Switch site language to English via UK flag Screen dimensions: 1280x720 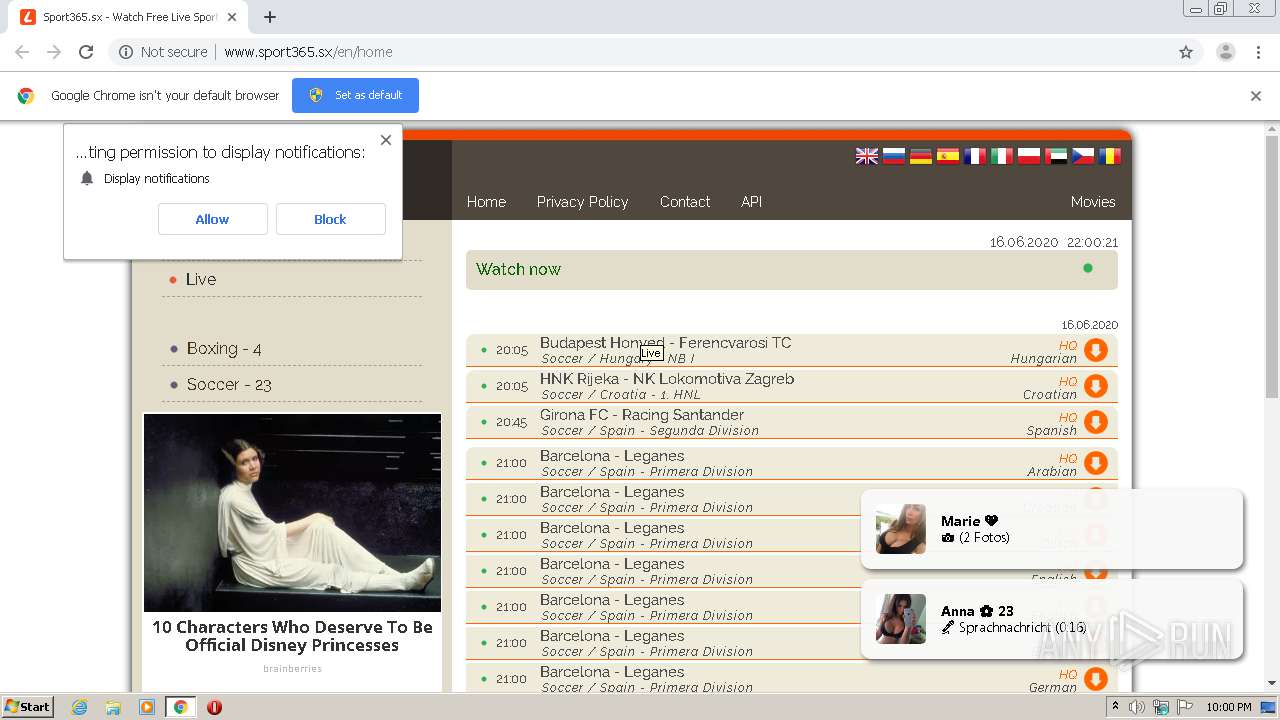(867, 156)
